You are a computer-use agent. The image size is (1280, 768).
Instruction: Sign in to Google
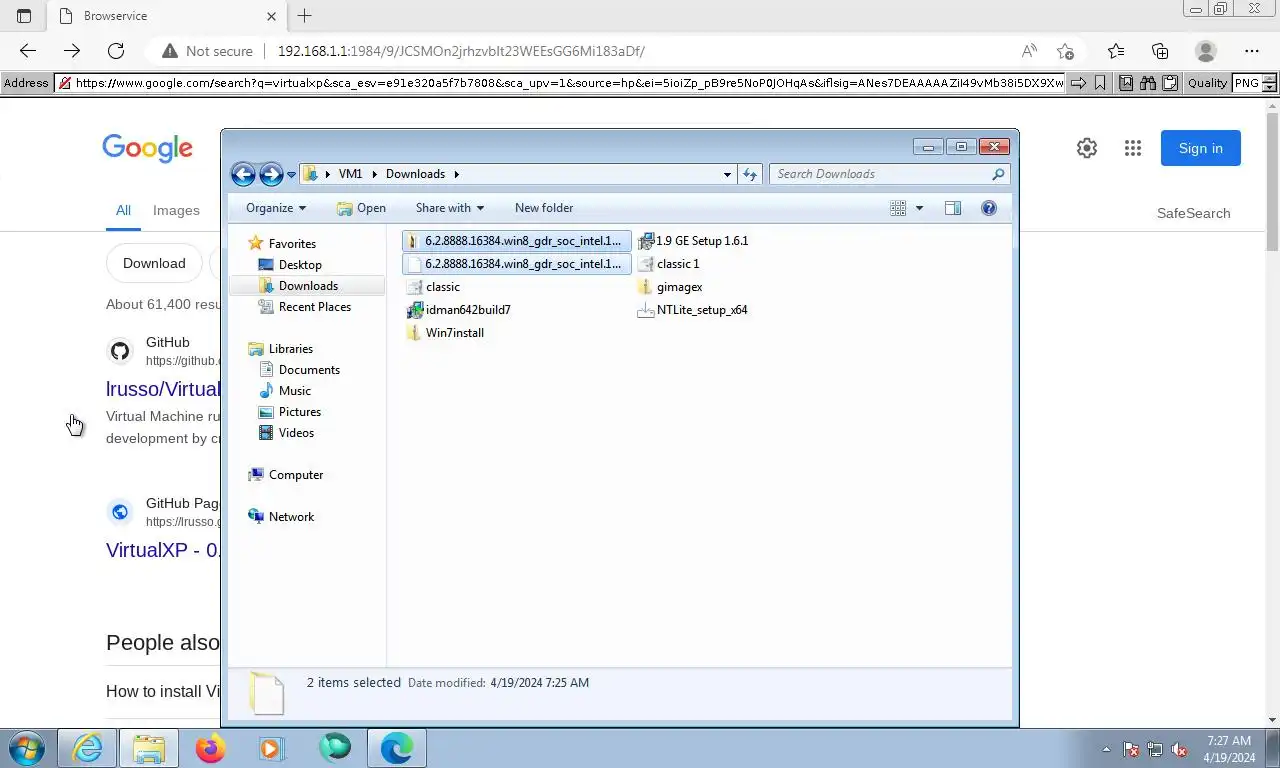click(x=1200, y=148)
